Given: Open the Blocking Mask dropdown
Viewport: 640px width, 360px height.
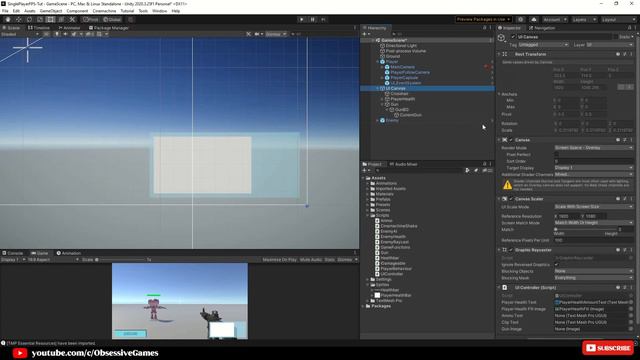Looking at the screenshot, I should point(593,278).
